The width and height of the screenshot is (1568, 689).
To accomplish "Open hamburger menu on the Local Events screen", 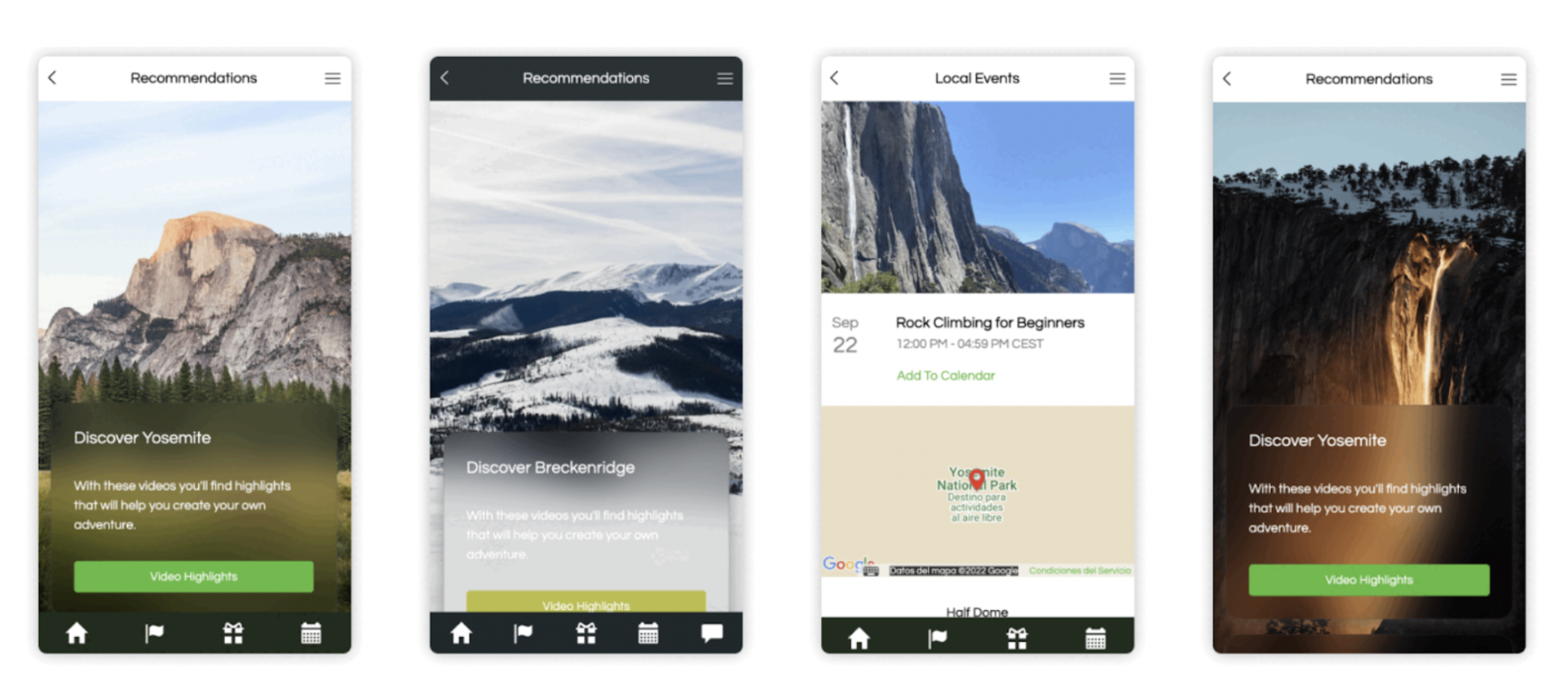I will pos(1117,79).
